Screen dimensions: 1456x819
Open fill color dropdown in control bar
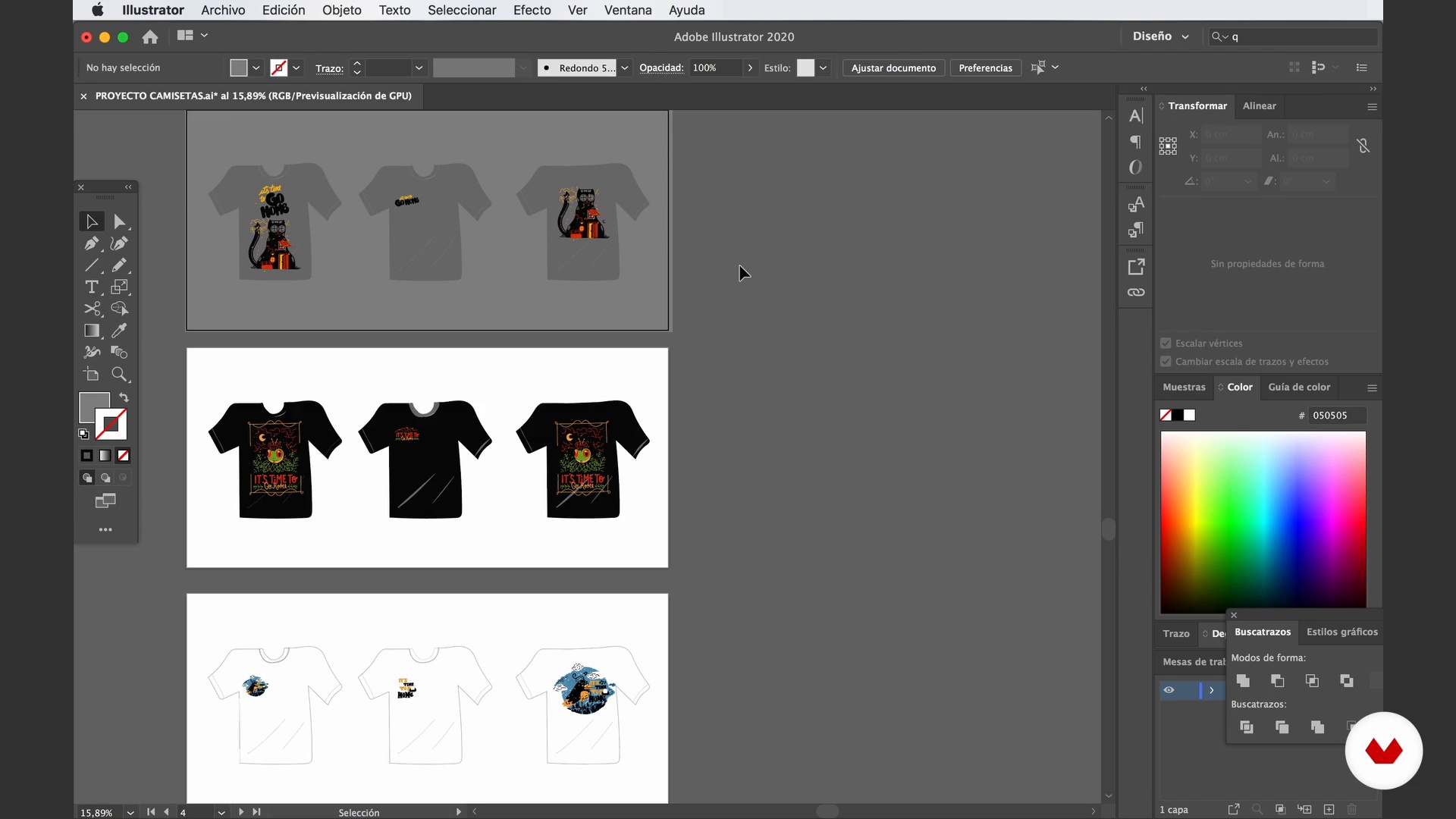256,67
